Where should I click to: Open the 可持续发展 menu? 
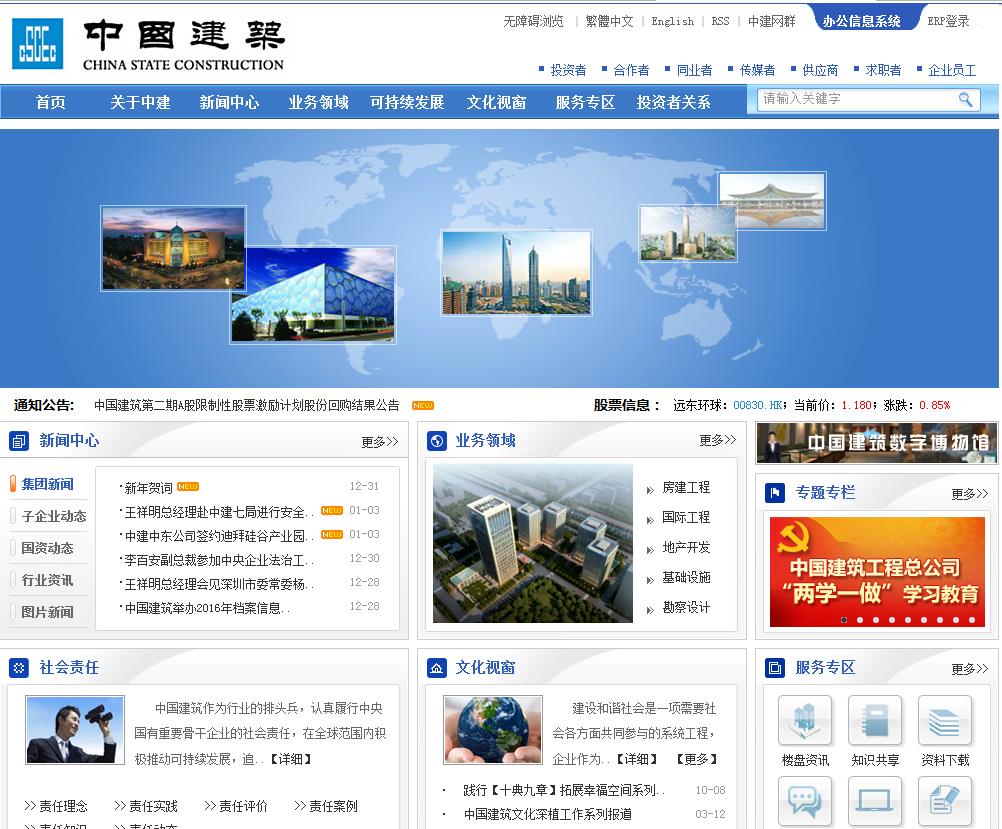[407, 102]
